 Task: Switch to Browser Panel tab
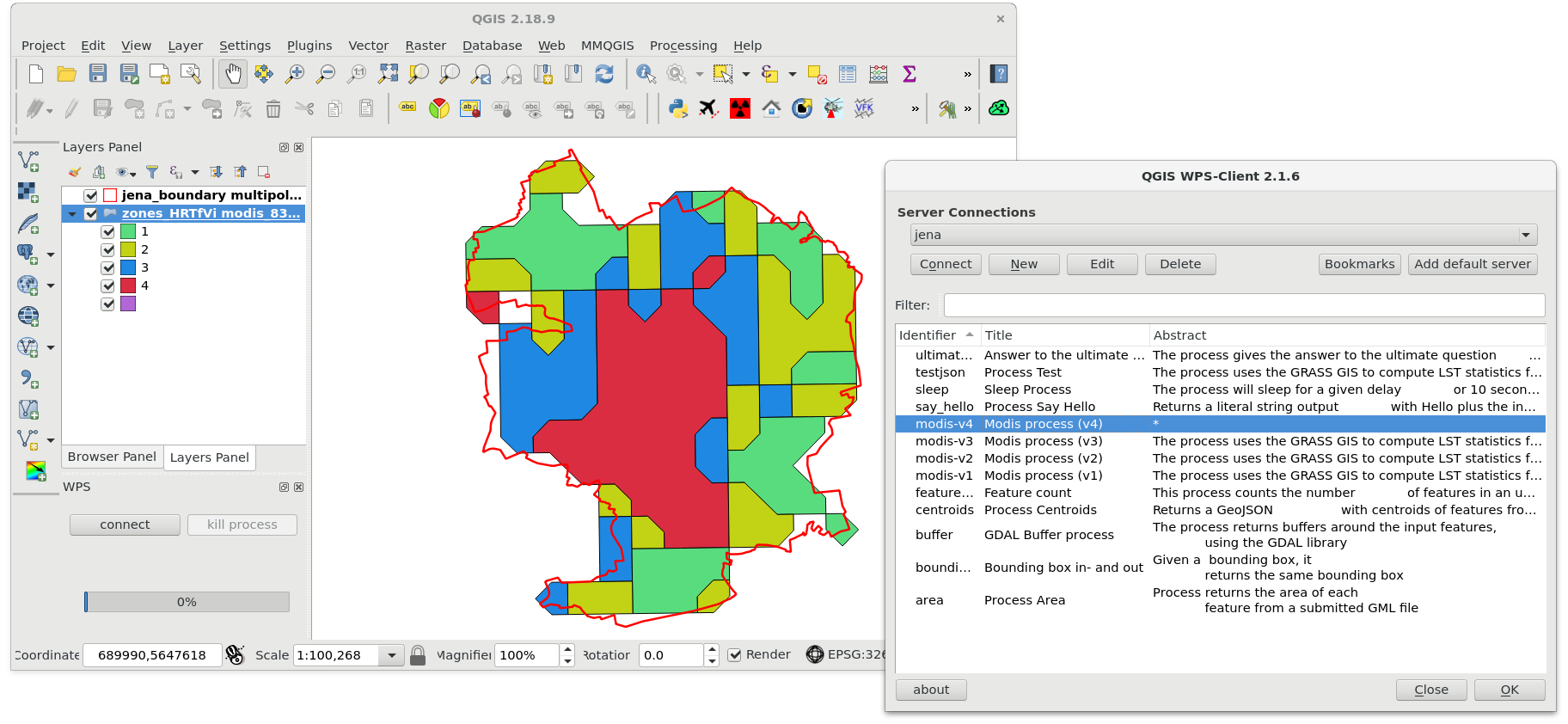pos(112,457)
